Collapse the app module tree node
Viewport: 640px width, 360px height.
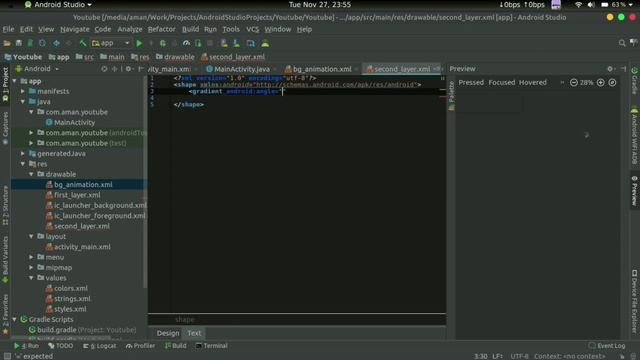point(15,81)
